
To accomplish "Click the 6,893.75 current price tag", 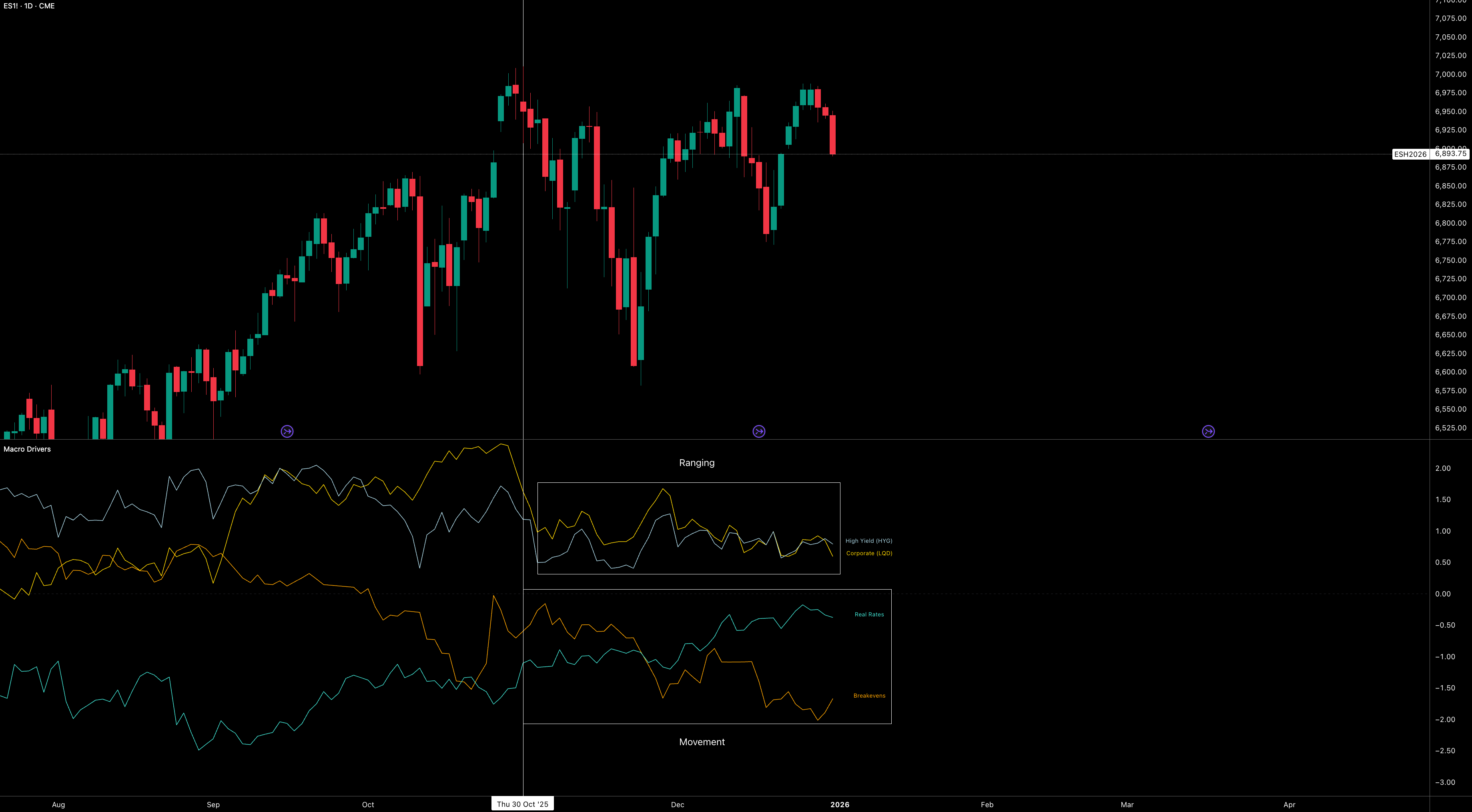I will click(x=1450, y=154).
